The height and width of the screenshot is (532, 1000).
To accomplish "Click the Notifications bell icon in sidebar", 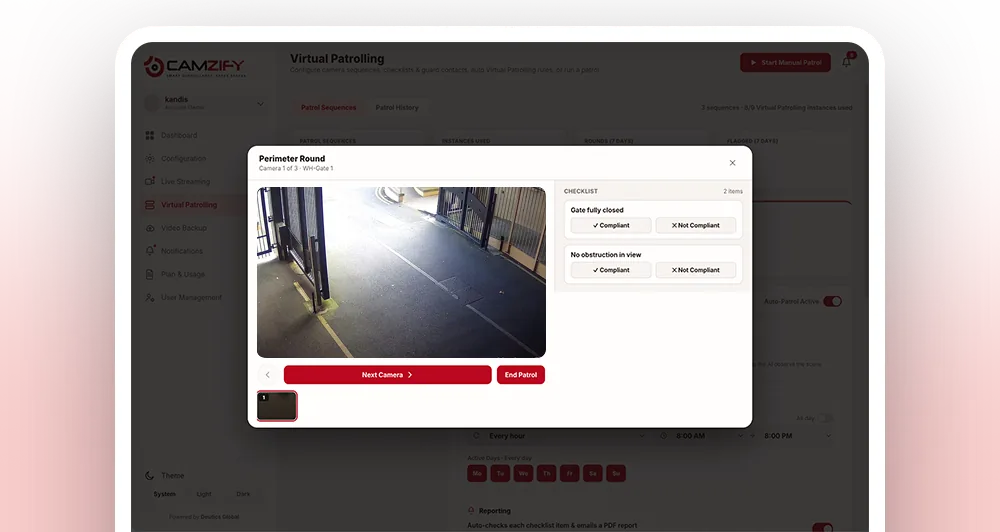I will (150, 251).
